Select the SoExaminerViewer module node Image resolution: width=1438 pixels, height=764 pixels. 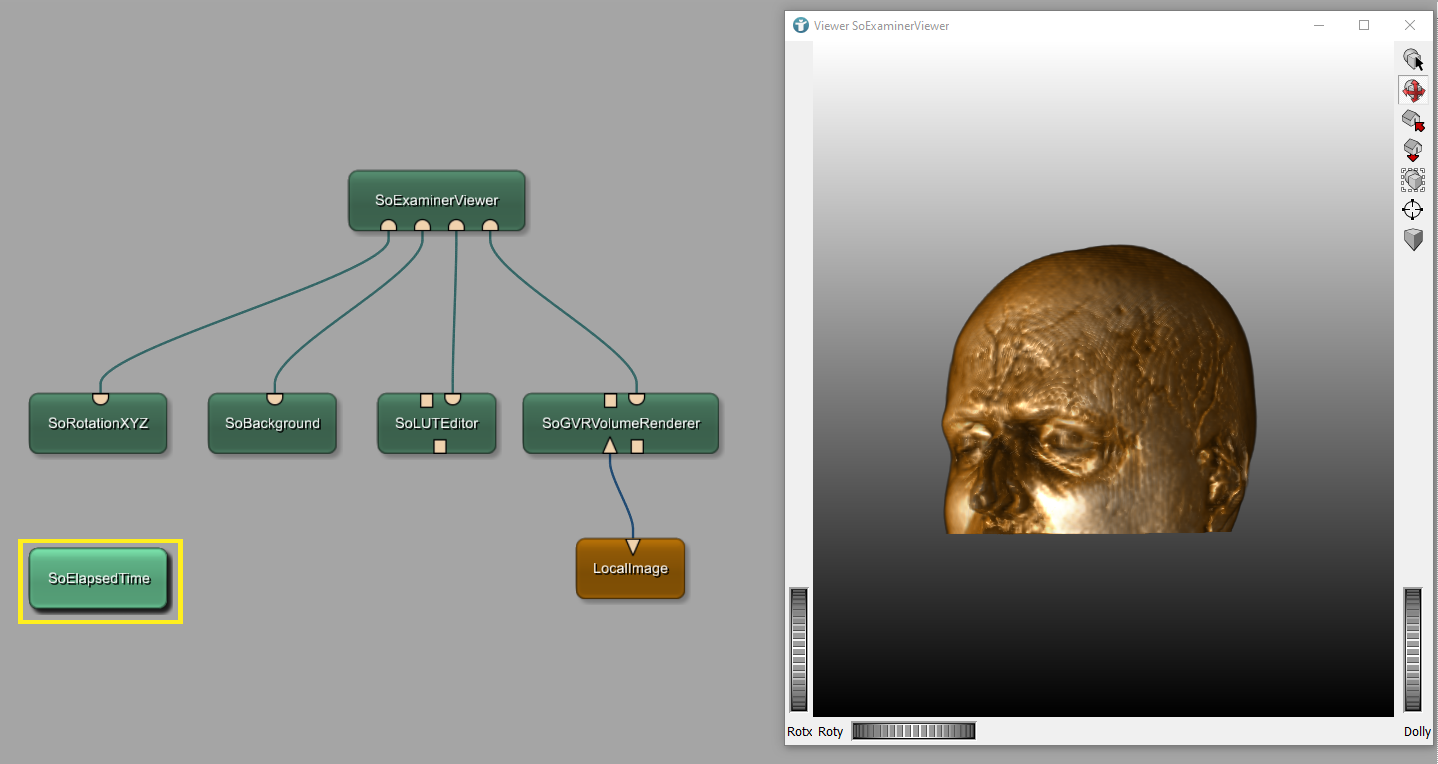point(436,200)
